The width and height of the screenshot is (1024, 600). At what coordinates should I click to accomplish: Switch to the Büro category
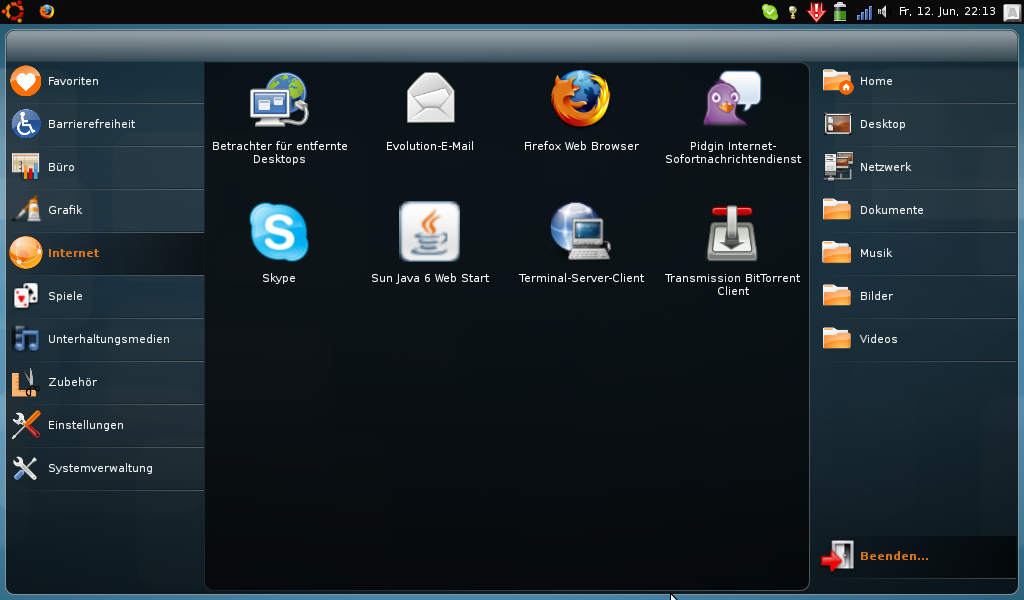point(60,167)
